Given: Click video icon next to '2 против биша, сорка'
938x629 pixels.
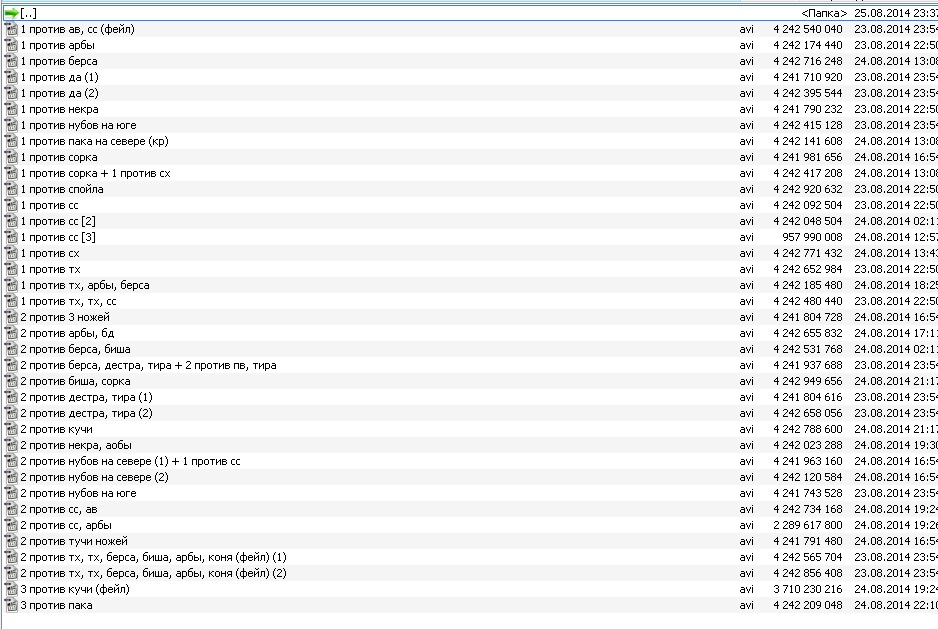Looking at the screenshot, I should 11,381.
